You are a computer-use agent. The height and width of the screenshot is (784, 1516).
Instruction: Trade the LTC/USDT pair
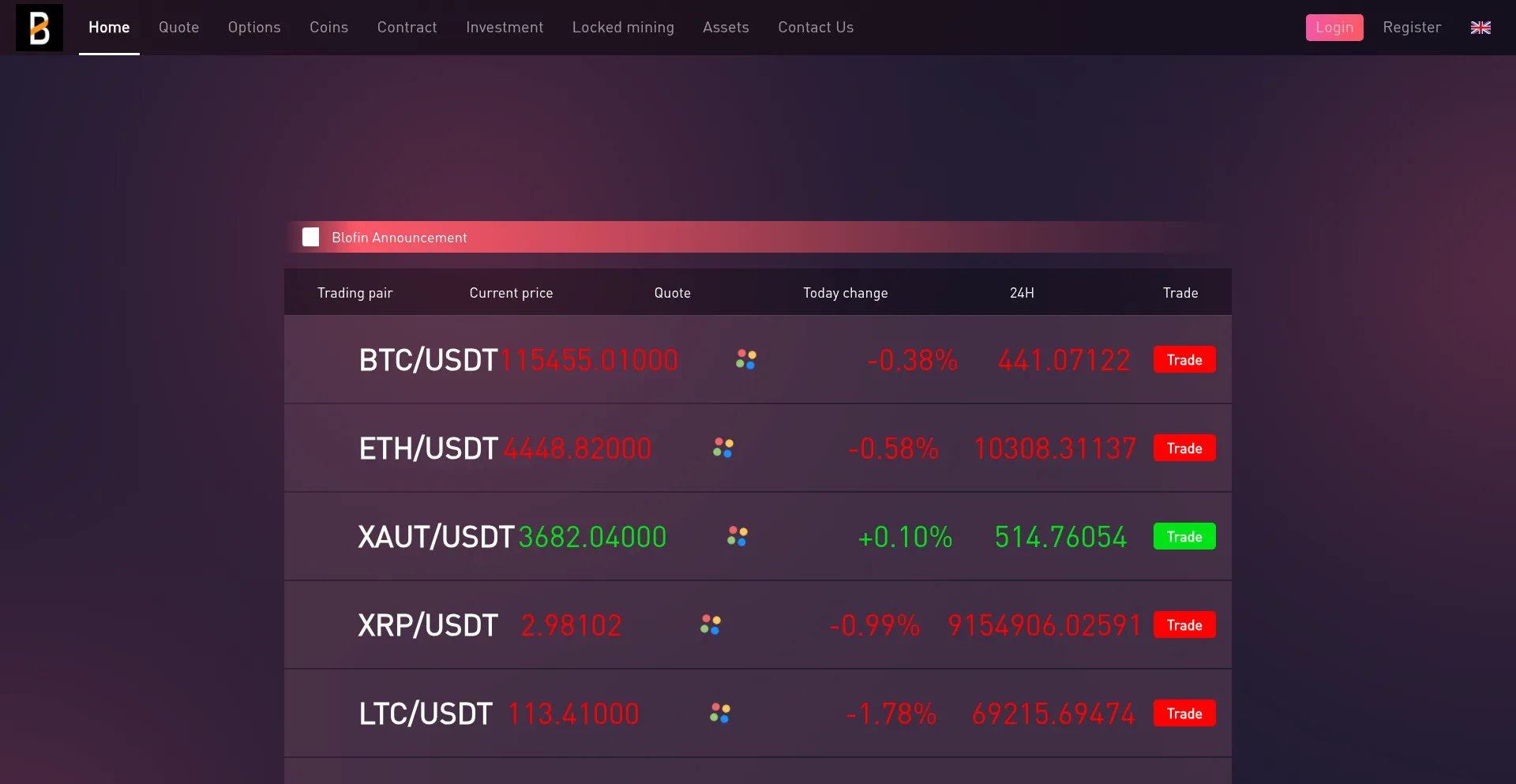(1184, 714)
